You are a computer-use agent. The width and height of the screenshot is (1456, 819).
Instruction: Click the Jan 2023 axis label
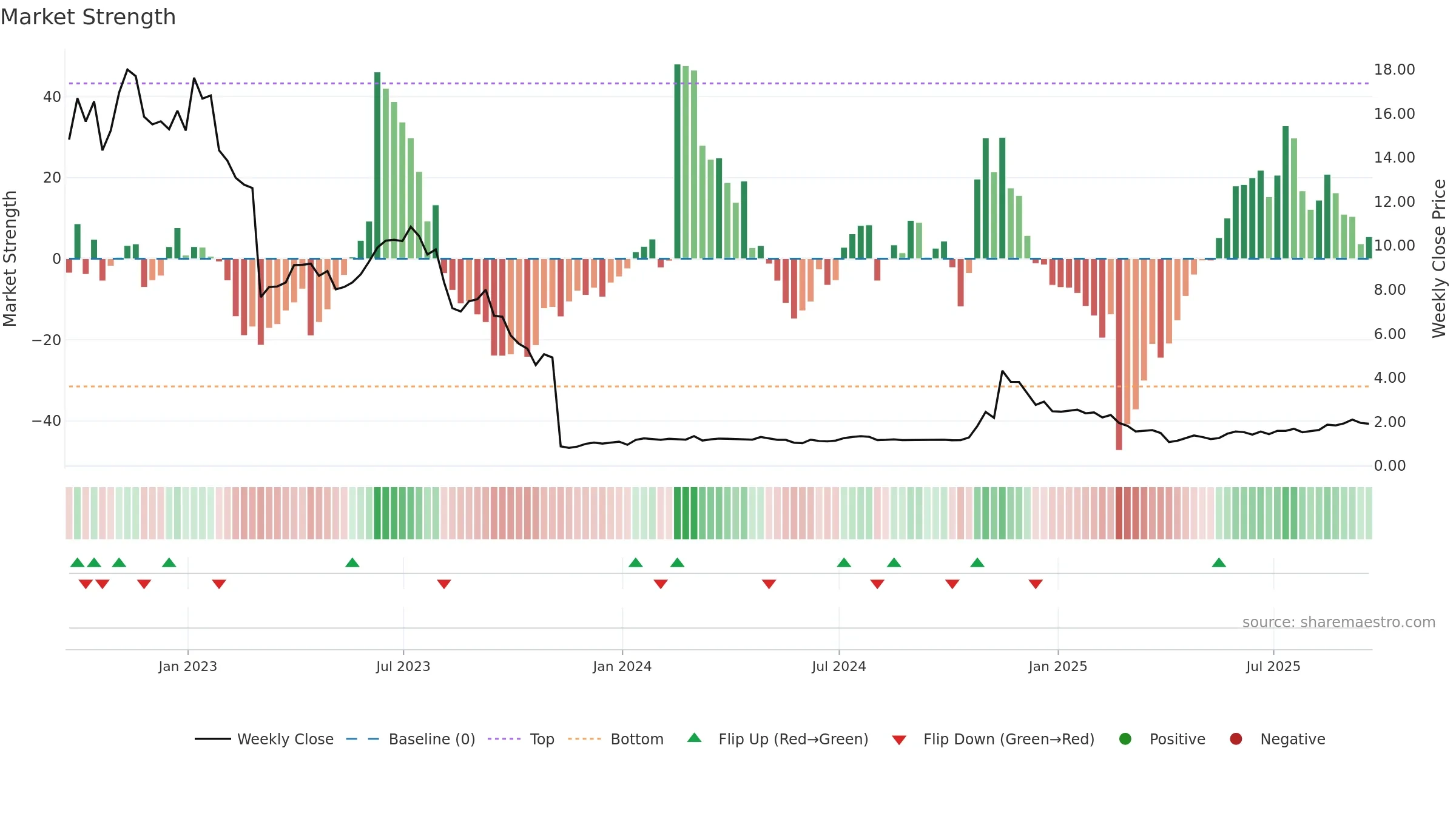[x=187, y=667]
